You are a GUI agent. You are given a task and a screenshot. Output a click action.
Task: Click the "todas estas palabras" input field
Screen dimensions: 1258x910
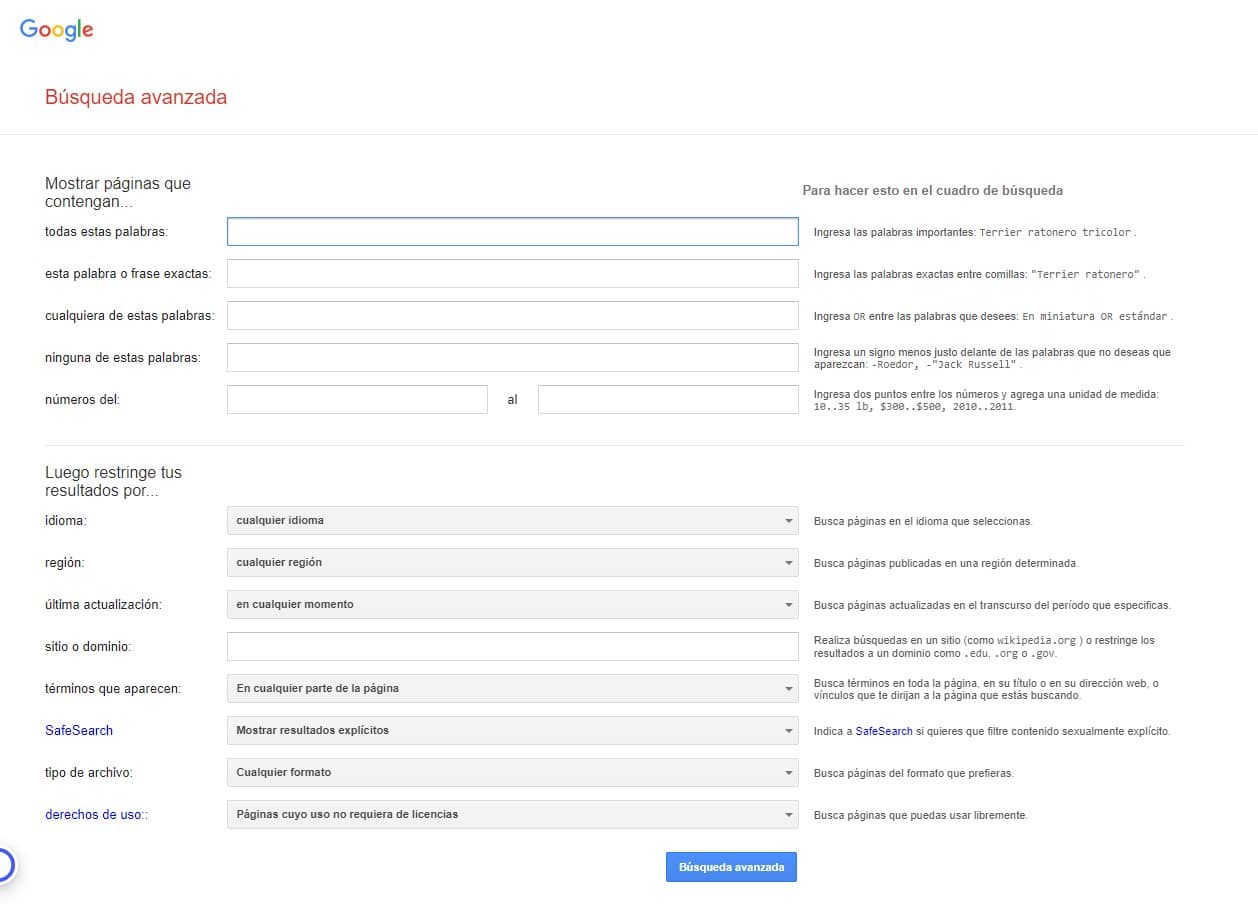pyautogui.click(x=512, y=231)
